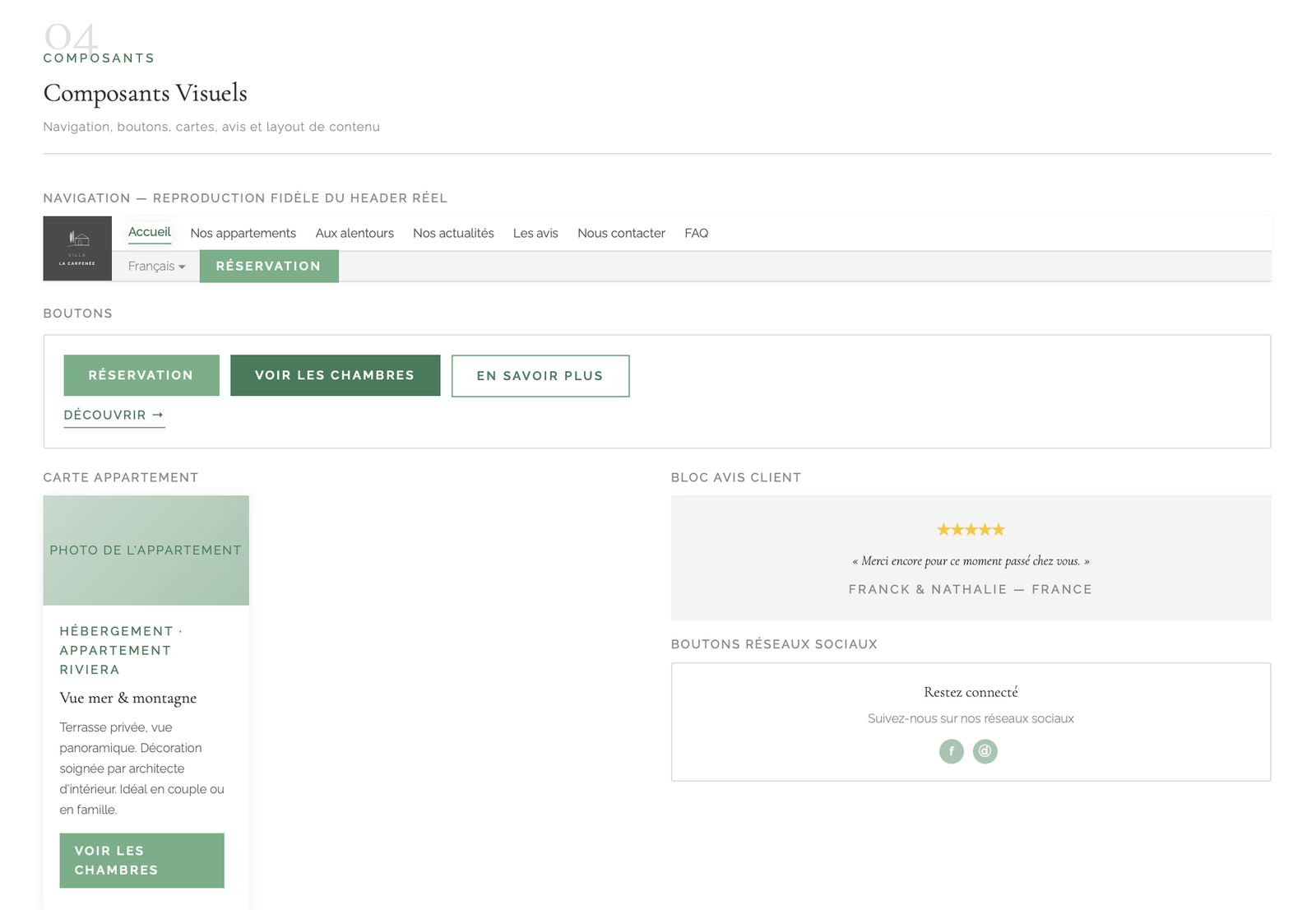Viewport: 1316px width, 910px height.
Task: Go to the Accueil menu item
Action: [x=150, y=232]
